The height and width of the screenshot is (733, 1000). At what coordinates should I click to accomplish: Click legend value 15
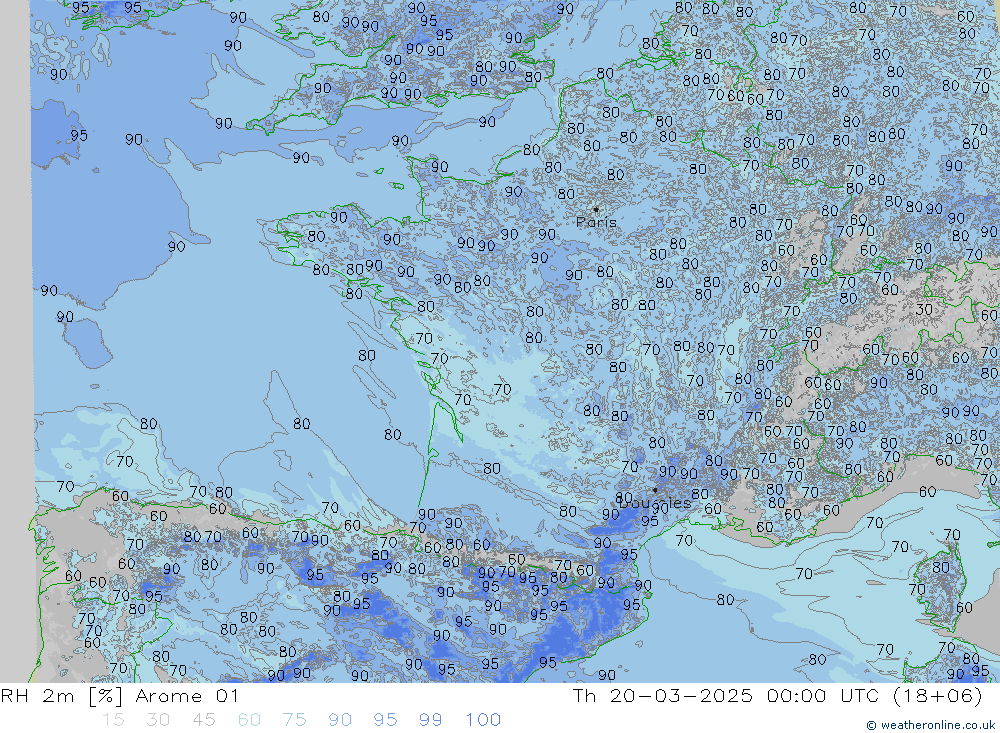113,720
